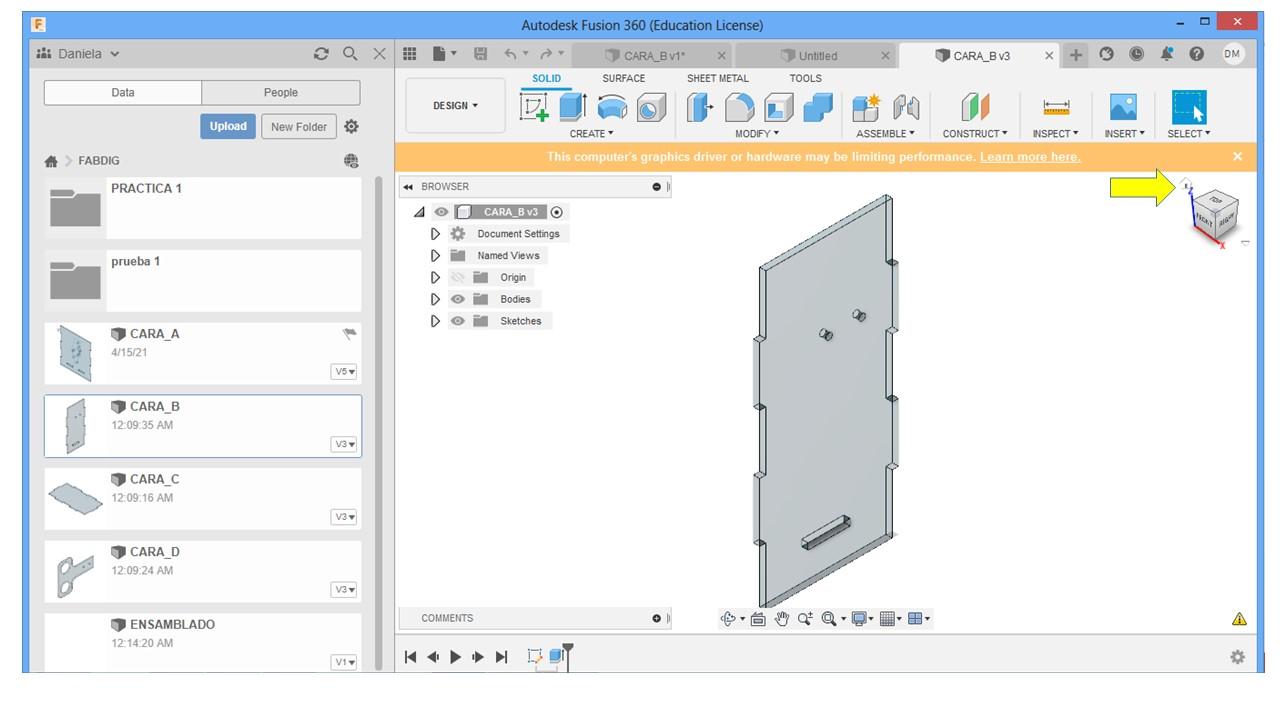The height and width of the screenshot is (720, 1280).
Task: Activate the CARA_B v3 component radio button
Action: 557,212
